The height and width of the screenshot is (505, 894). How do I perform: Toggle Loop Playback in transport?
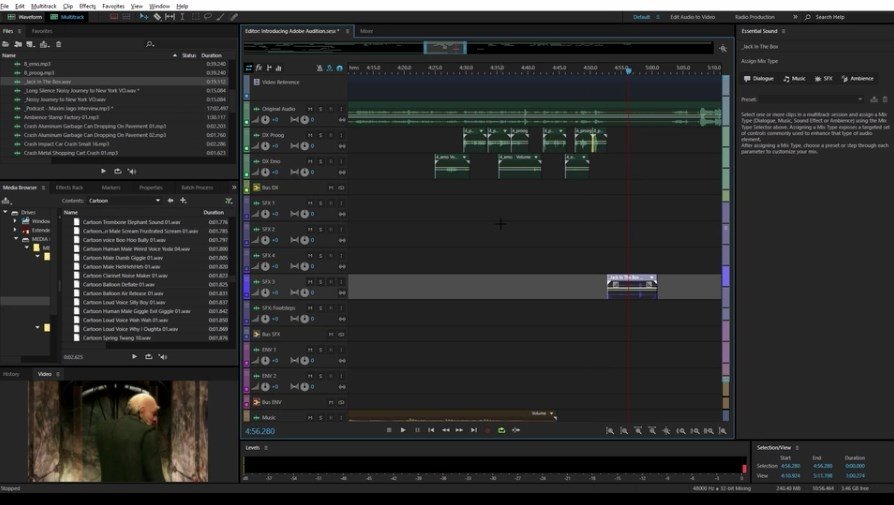coord(502,430)
